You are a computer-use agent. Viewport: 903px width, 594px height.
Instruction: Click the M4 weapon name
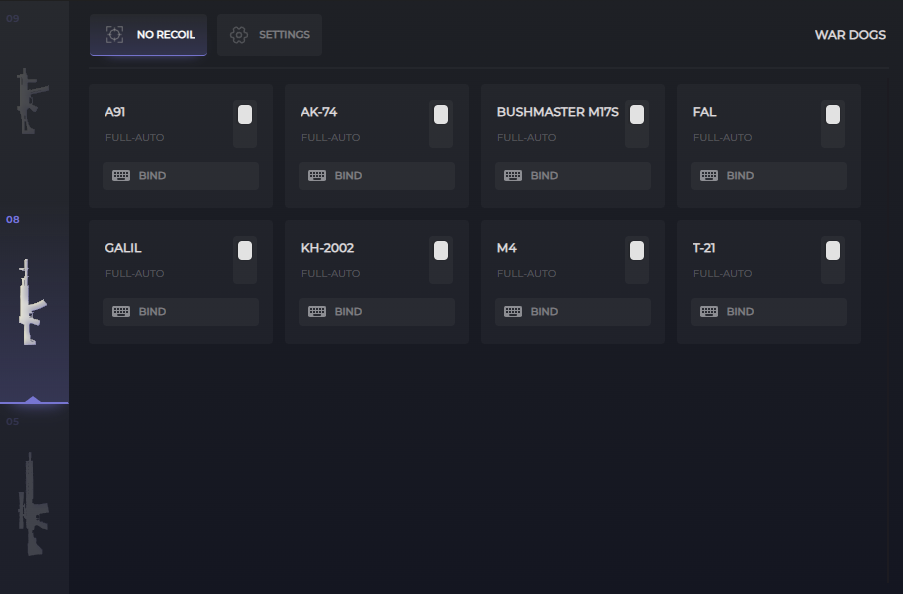[507, 248]
